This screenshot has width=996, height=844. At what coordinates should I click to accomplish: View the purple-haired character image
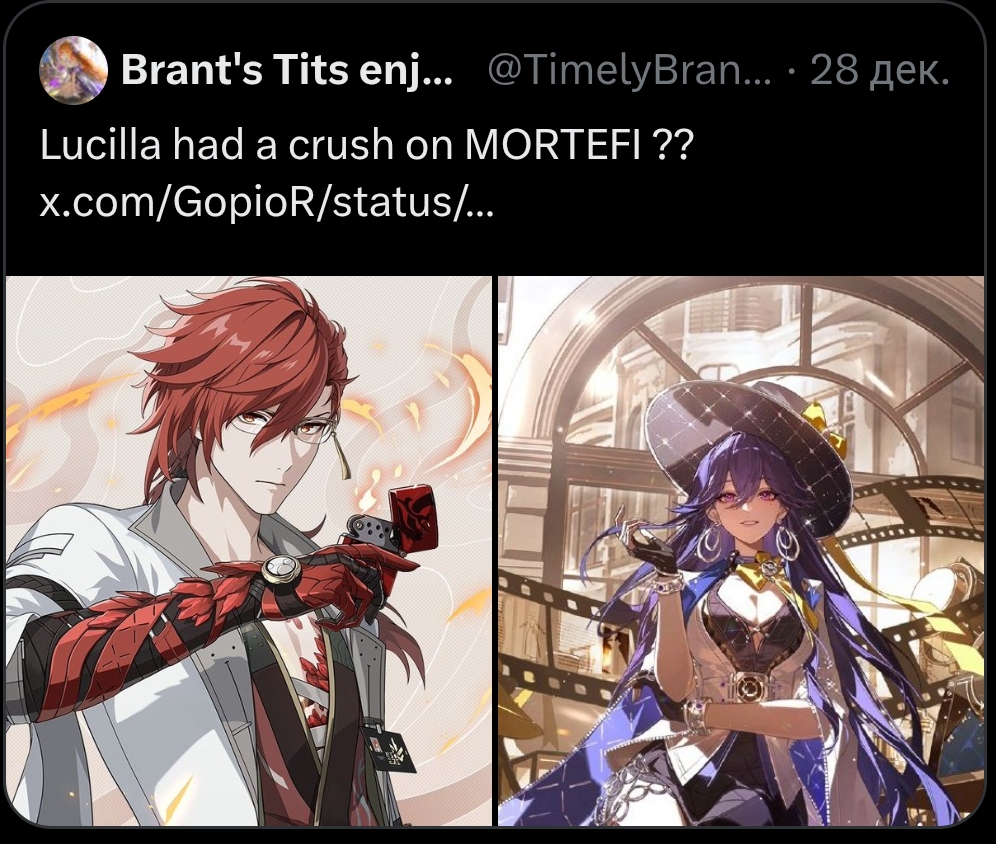coord(741,551)
